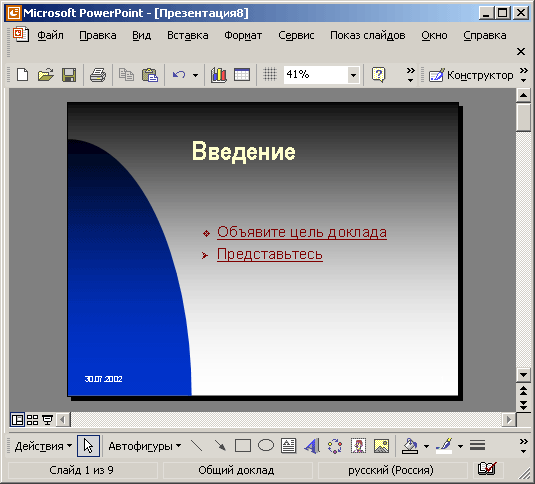Switch to Slide Sorter view
The width and height of the screenshot is (535, 484).
point(32,420)
